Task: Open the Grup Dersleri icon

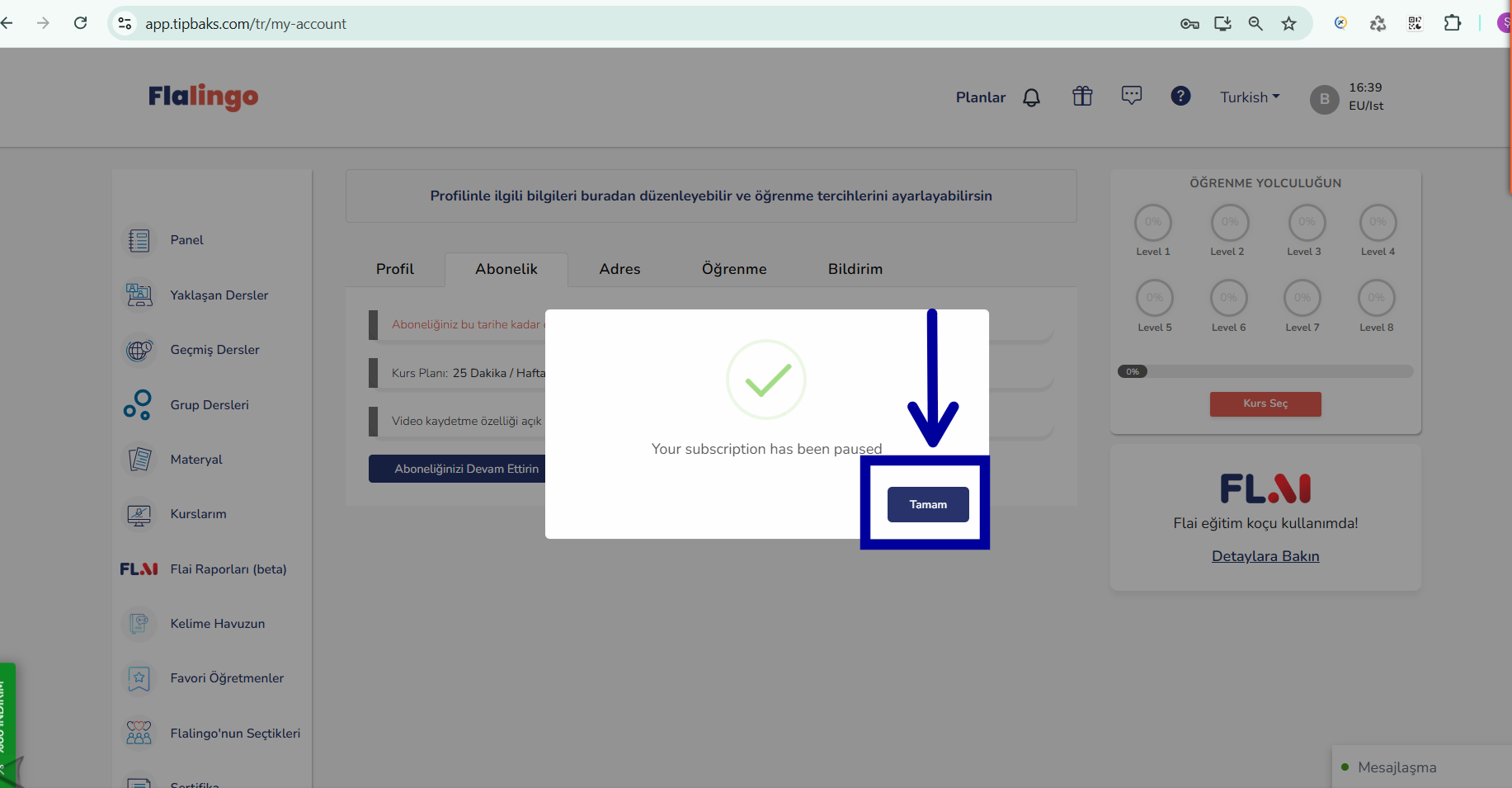Action: click(x=139, y=404)
